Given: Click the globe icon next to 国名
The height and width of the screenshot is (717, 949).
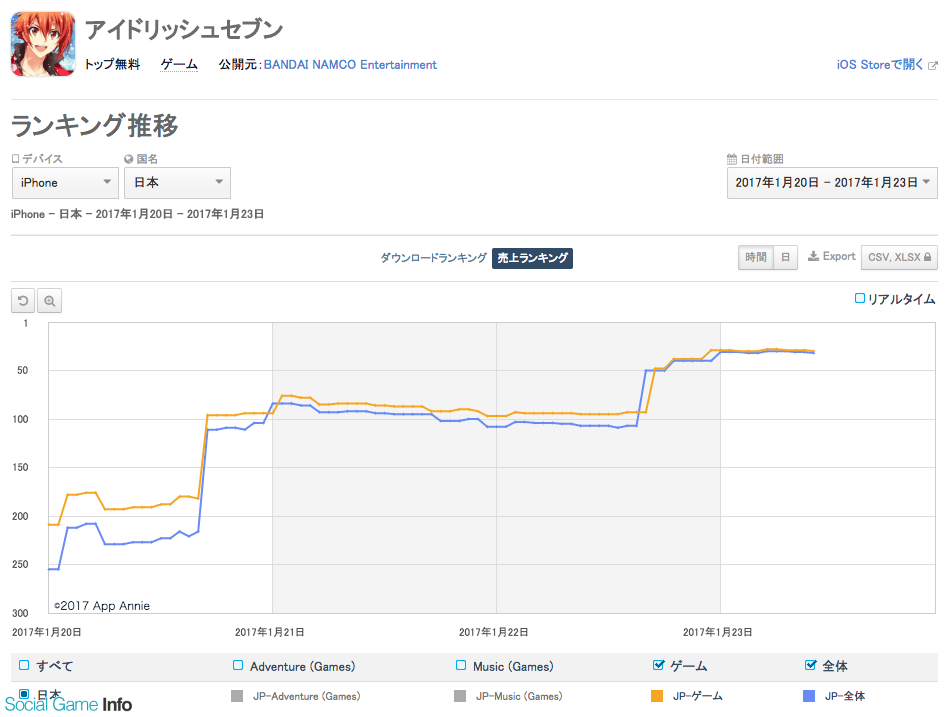Looking at the screenshot, I should point(128,159).
